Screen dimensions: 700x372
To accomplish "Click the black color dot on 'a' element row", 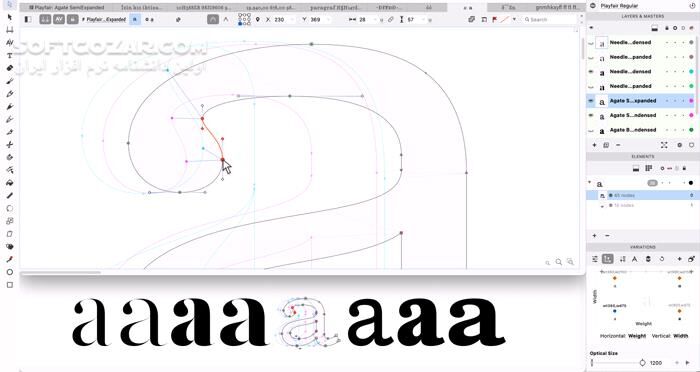I will click(x=691, y=183).
